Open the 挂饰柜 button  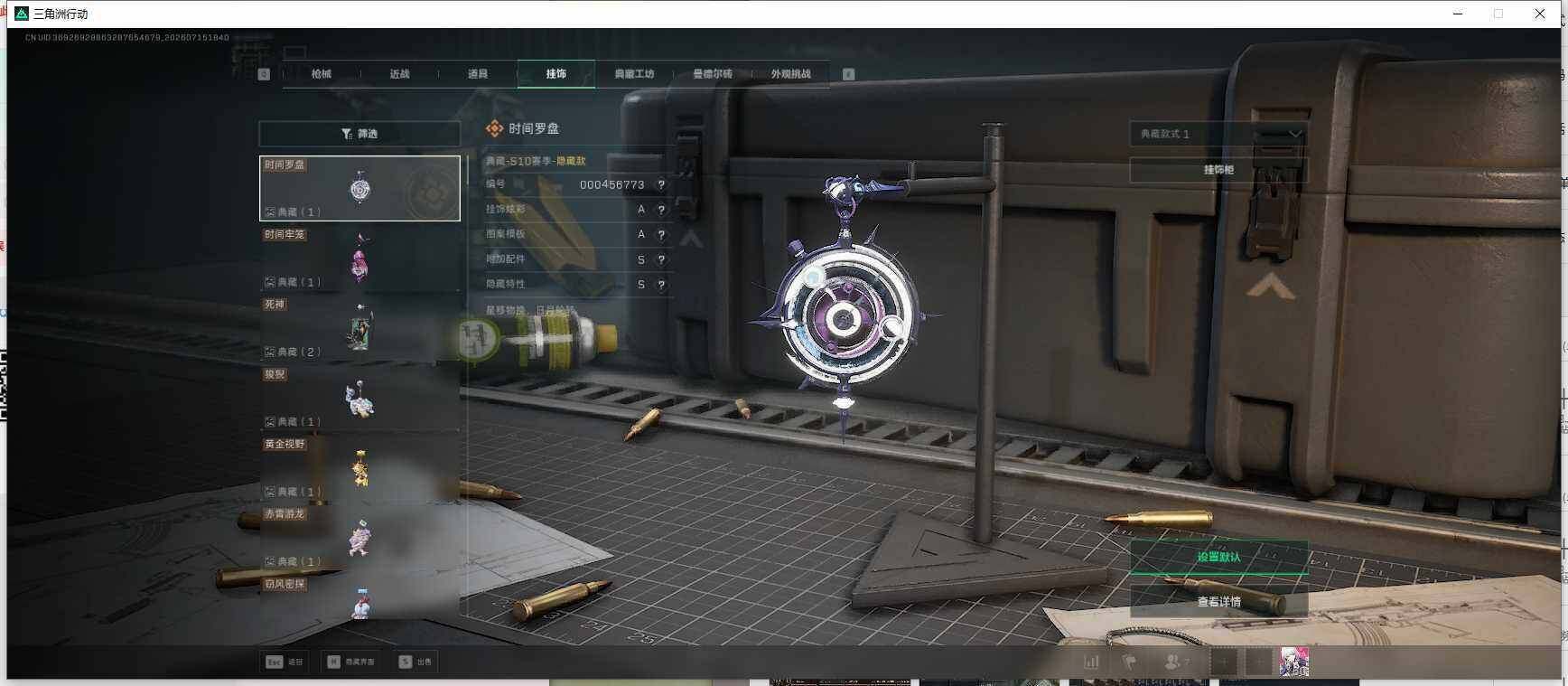[1218, 170]
